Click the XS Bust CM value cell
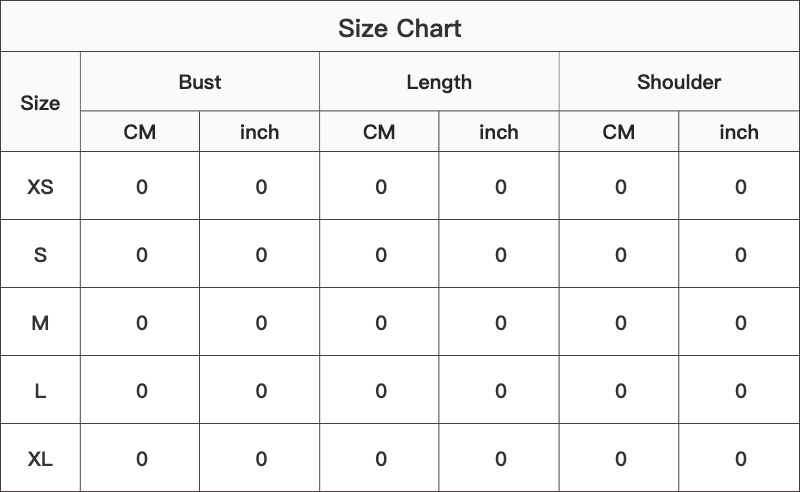This screenshot has width=800, height=492. pos(141,187)
